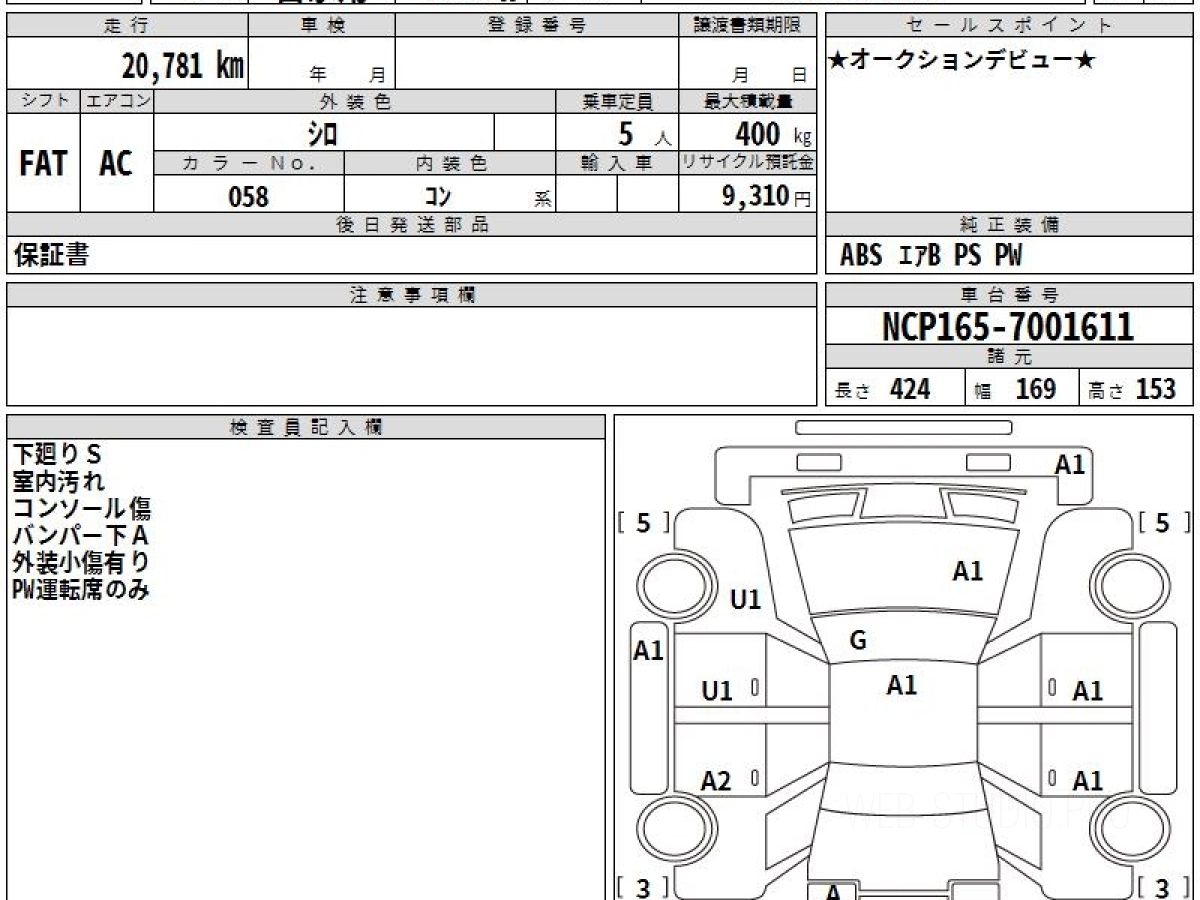Click the interior color value コン
This screenshot has height=900, width=1200.
pyautogui.click(x=438, y=196)
